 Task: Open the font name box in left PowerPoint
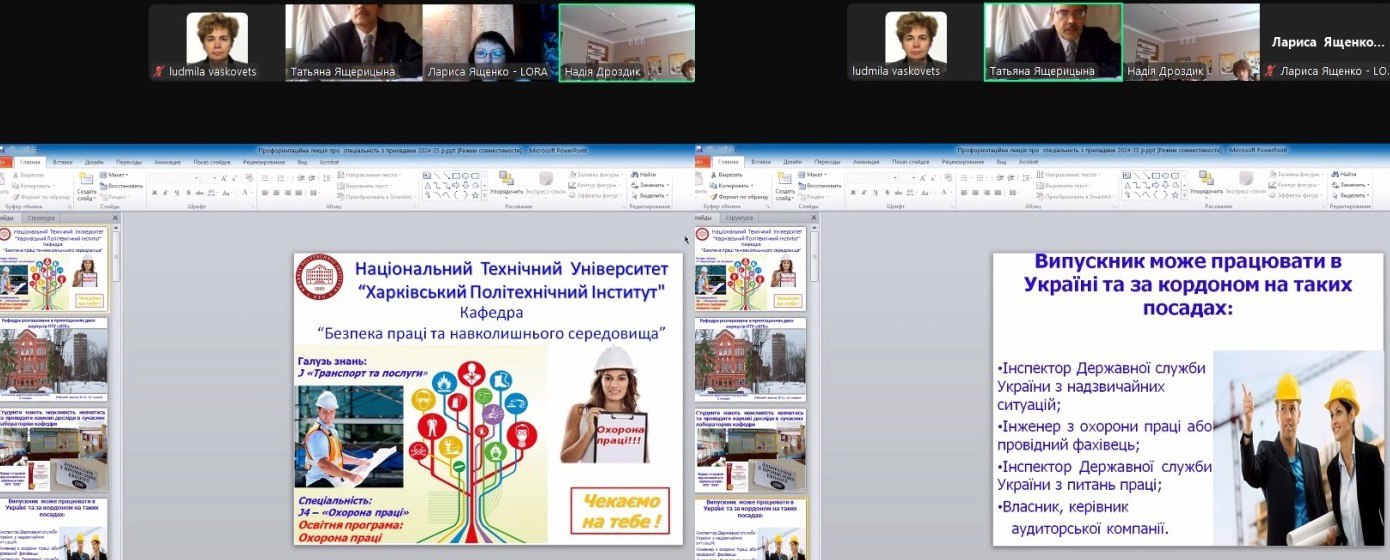point(173,178)
